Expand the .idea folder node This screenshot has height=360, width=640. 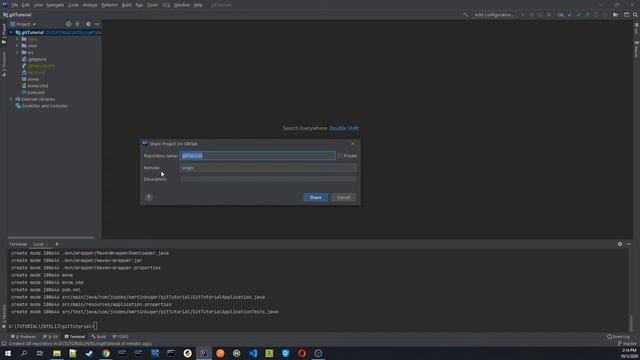[x=18, y=39]
